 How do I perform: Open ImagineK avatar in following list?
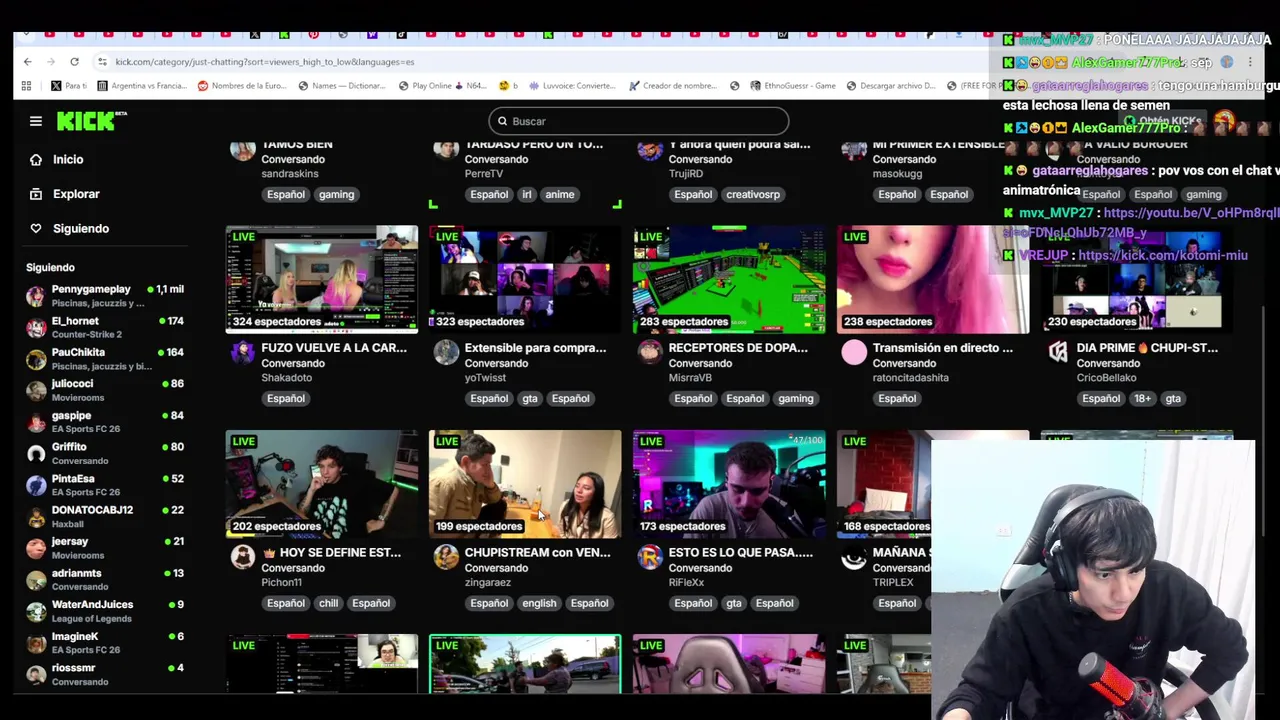pos(36,643)
